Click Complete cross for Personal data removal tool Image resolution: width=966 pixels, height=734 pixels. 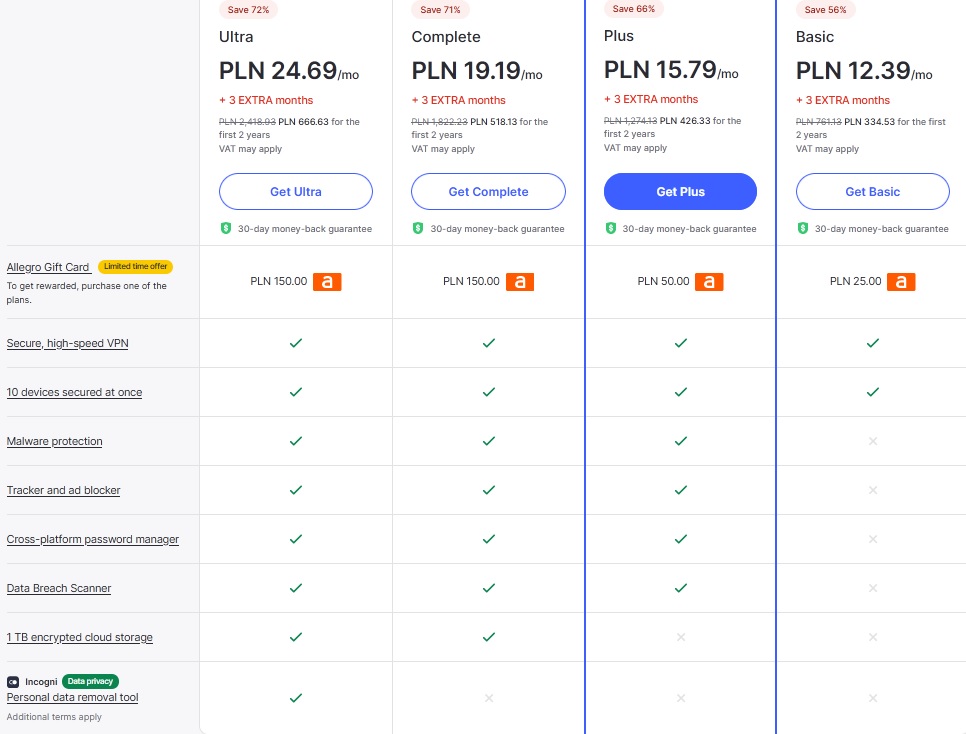tap(489, 698)
